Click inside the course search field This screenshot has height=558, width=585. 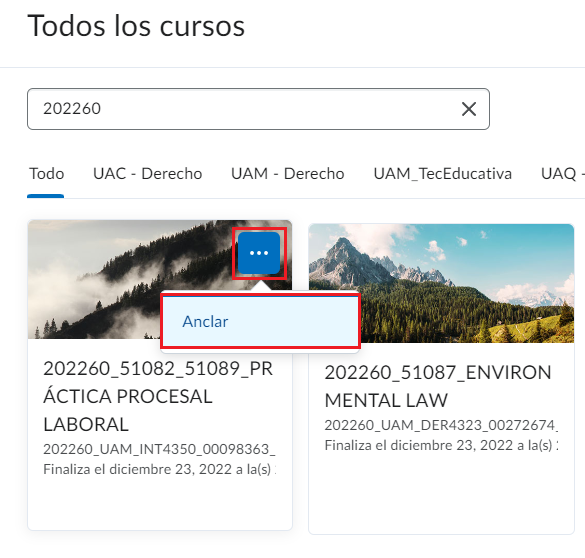[x=243, y=109]
